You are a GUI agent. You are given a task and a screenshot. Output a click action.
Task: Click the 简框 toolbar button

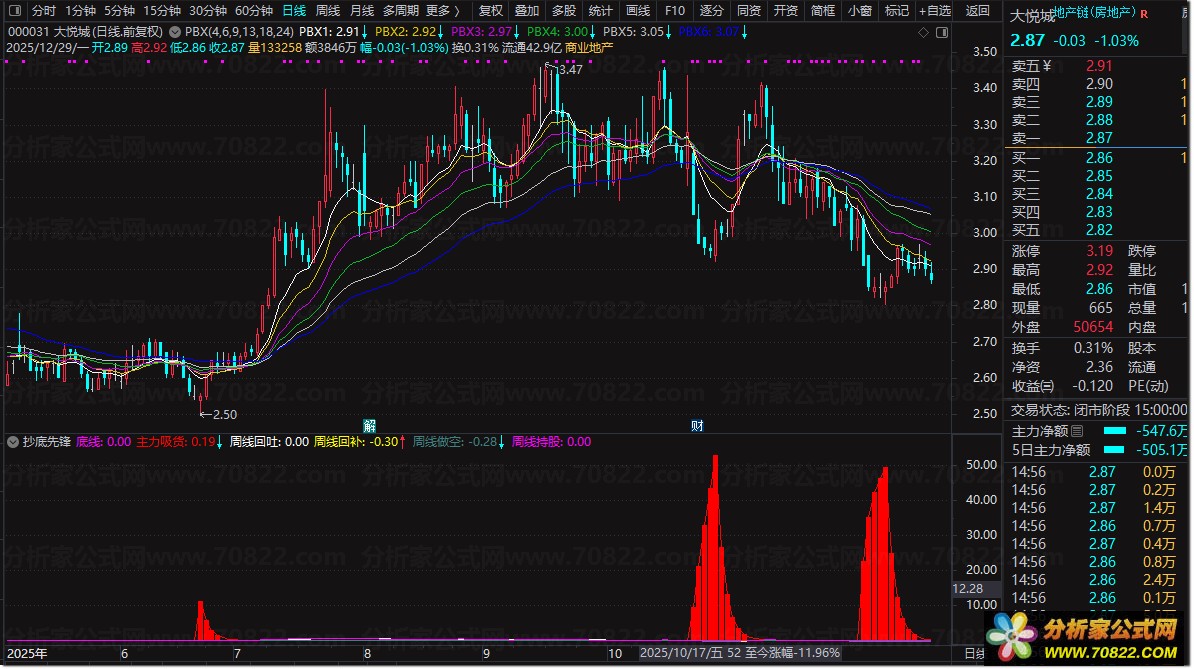(822, 11)
